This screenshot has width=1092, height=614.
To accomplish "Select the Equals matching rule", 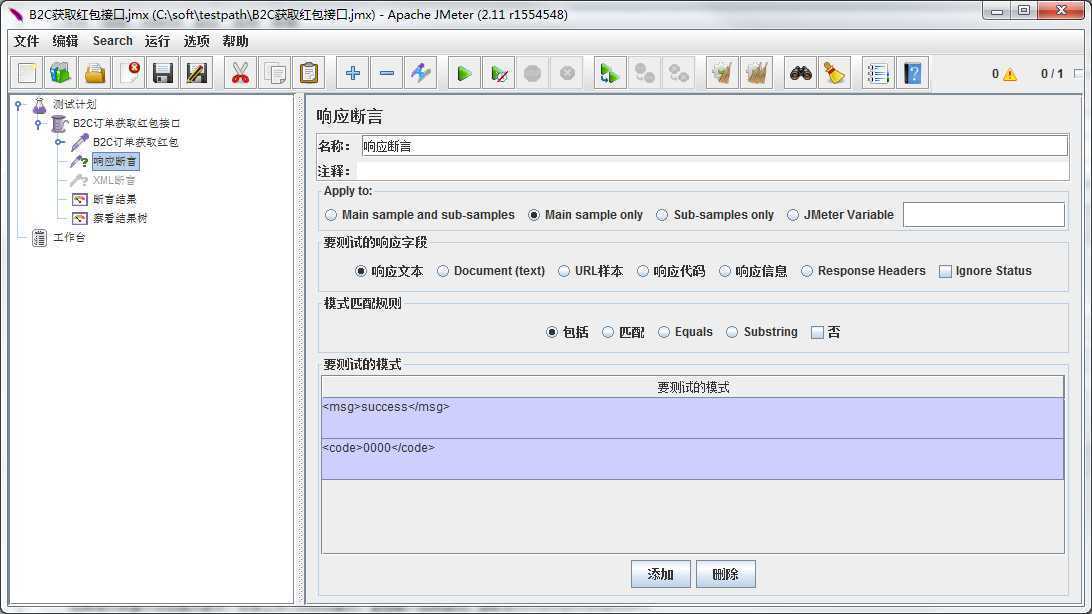I will pyautogui.click(x=664, y=332).
